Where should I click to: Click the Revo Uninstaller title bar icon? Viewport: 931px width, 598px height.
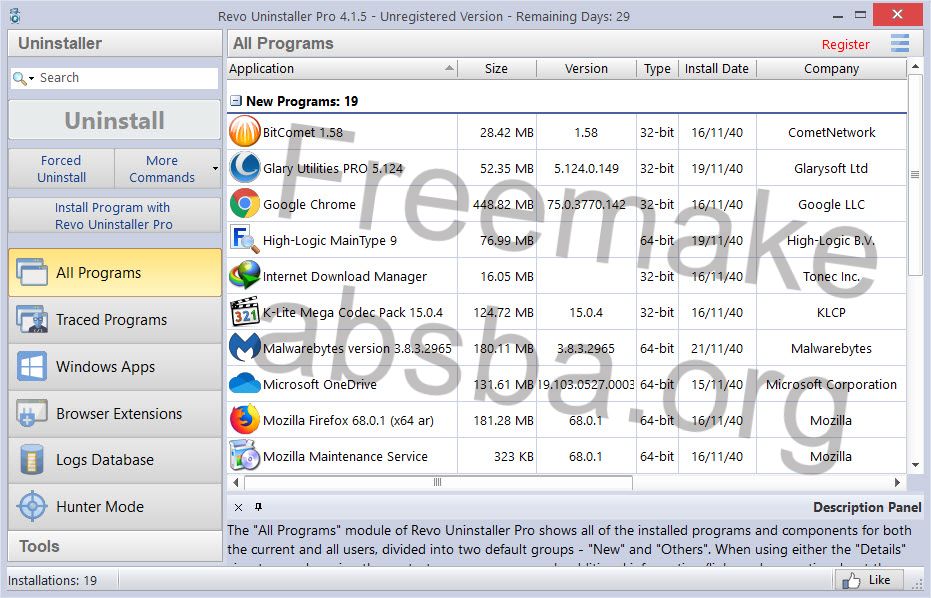tap(15, 16)
